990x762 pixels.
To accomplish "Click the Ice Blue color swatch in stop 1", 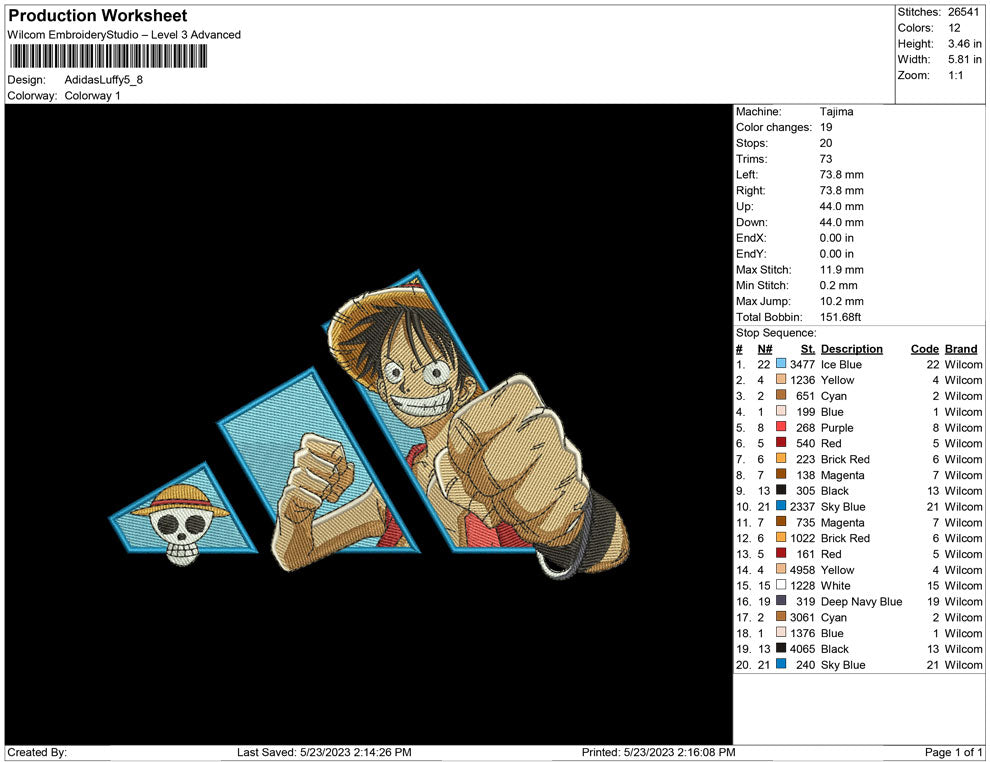I will click(781, 364).
